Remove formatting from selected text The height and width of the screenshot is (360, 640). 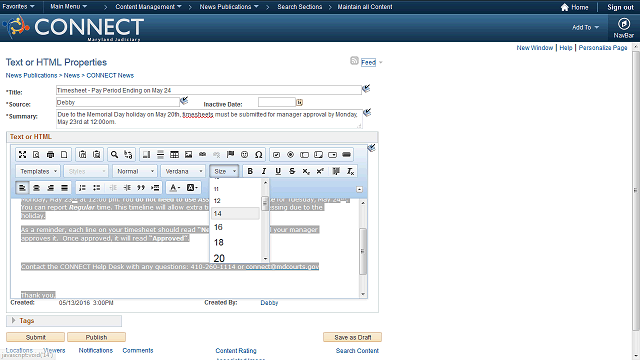[350, 171]
